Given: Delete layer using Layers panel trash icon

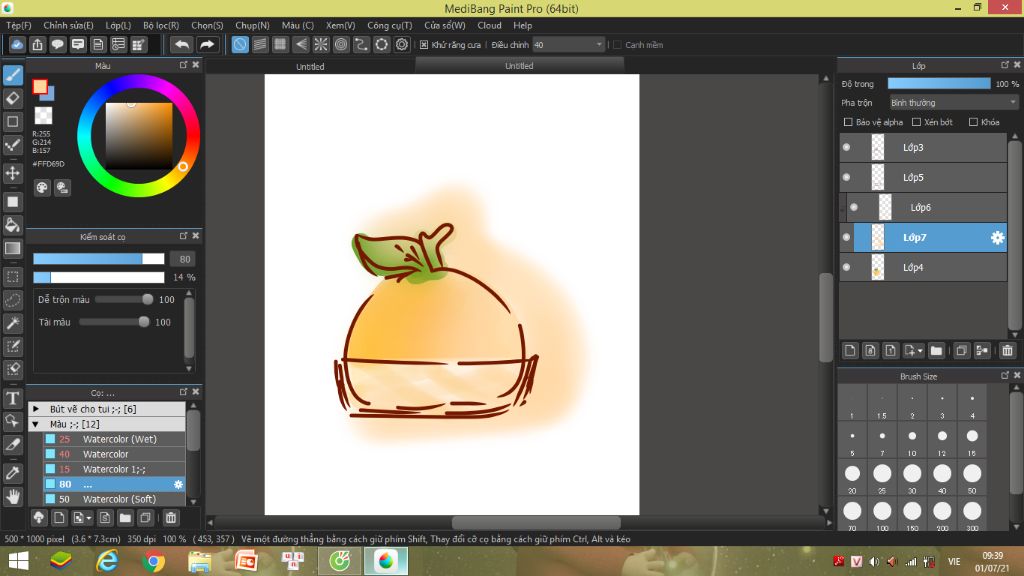Looking at the screenshot, I should pos(1007,350).
